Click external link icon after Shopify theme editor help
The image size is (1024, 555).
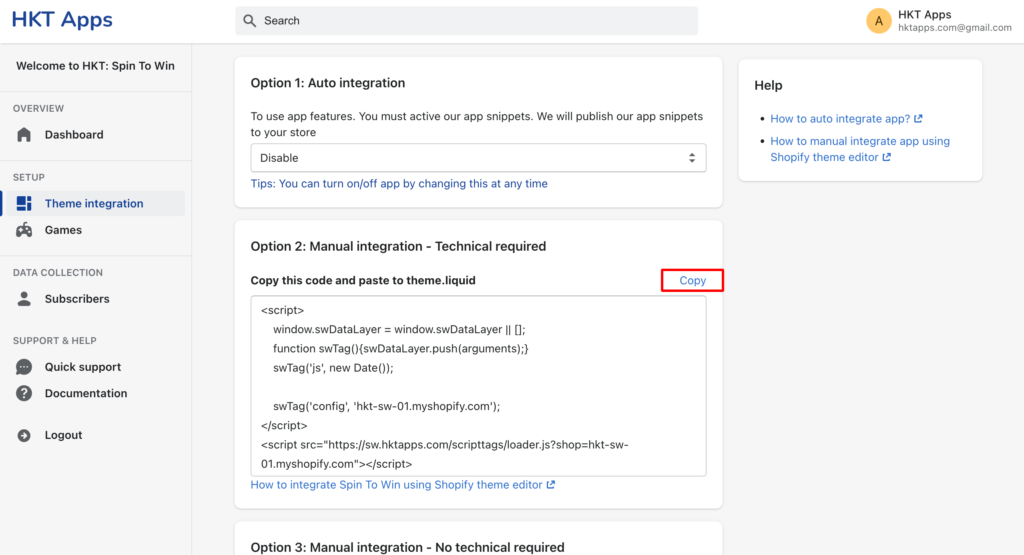pos(886,157)
